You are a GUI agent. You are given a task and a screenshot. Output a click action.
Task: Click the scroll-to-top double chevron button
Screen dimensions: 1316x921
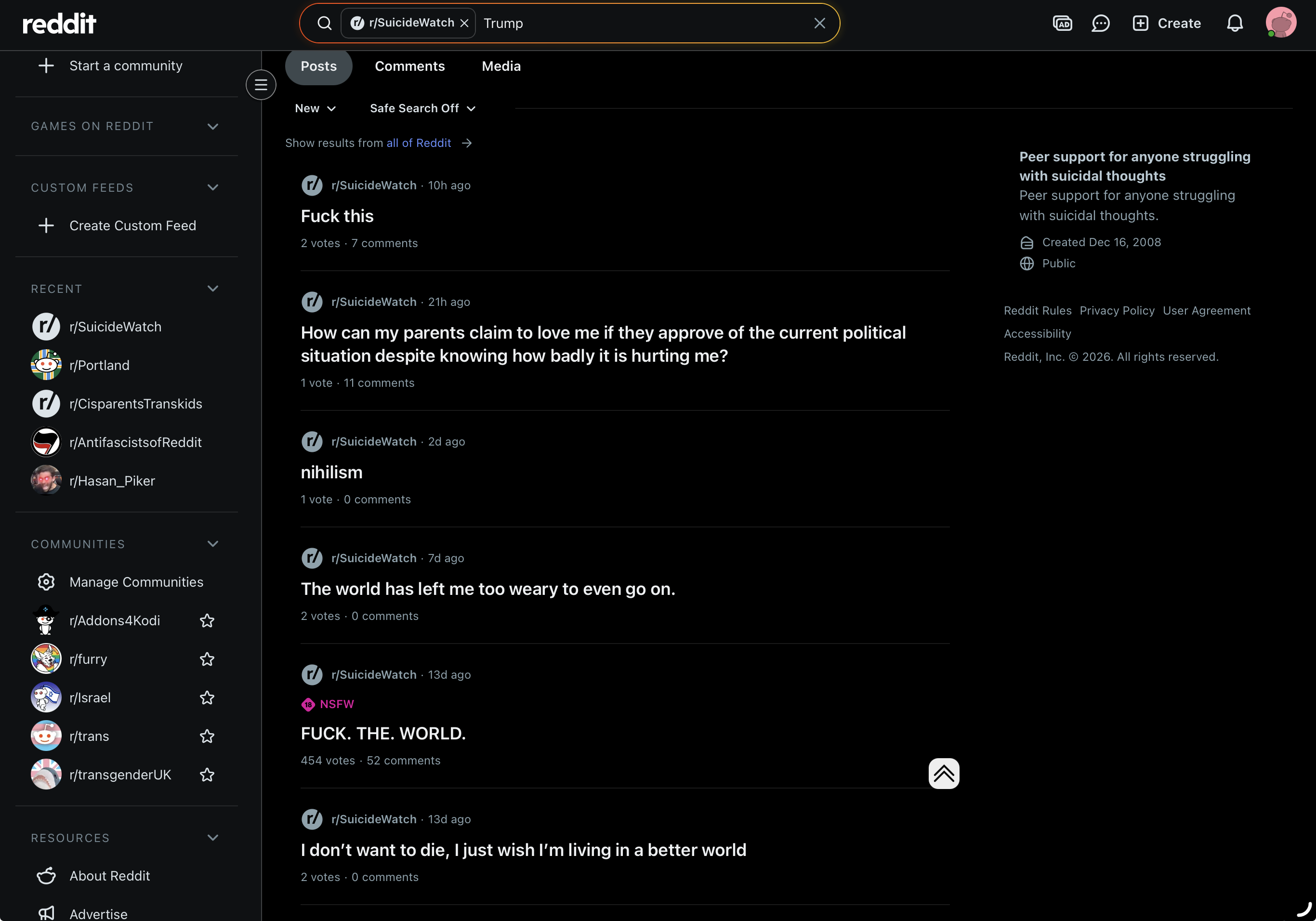click(944, 773)
